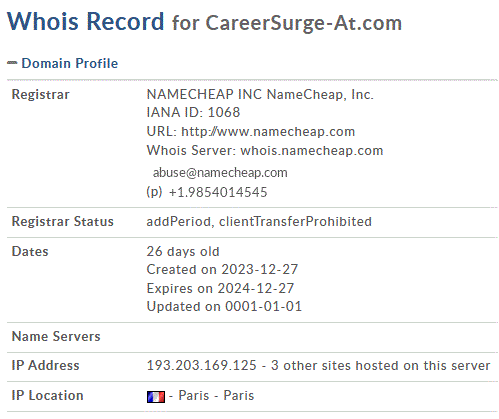499x419 pixels.
Task: Click the phone number +1.9854014545
Action: [218, 192]
